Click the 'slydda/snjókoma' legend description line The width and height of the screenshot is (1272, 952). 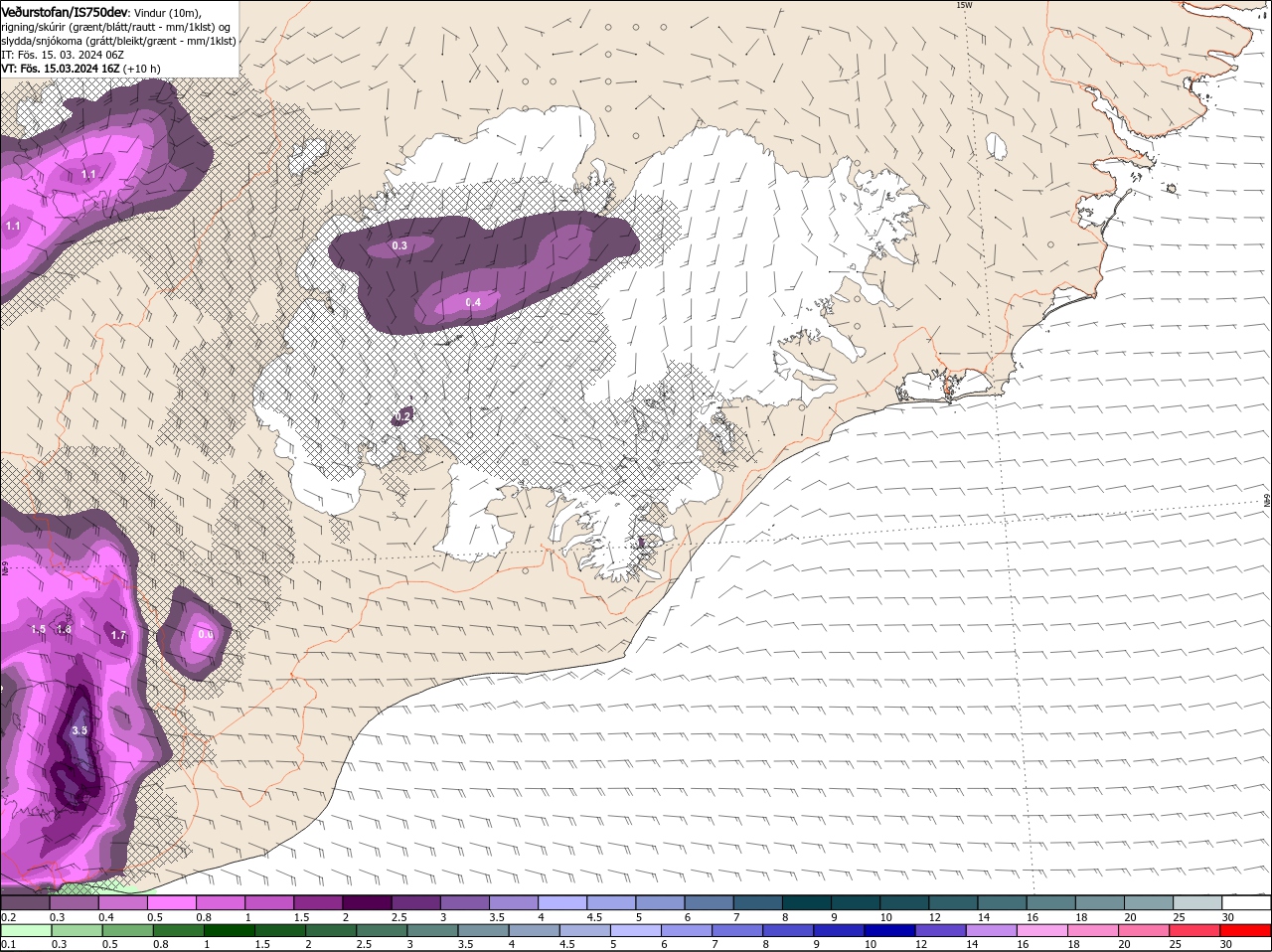(118, 41)
